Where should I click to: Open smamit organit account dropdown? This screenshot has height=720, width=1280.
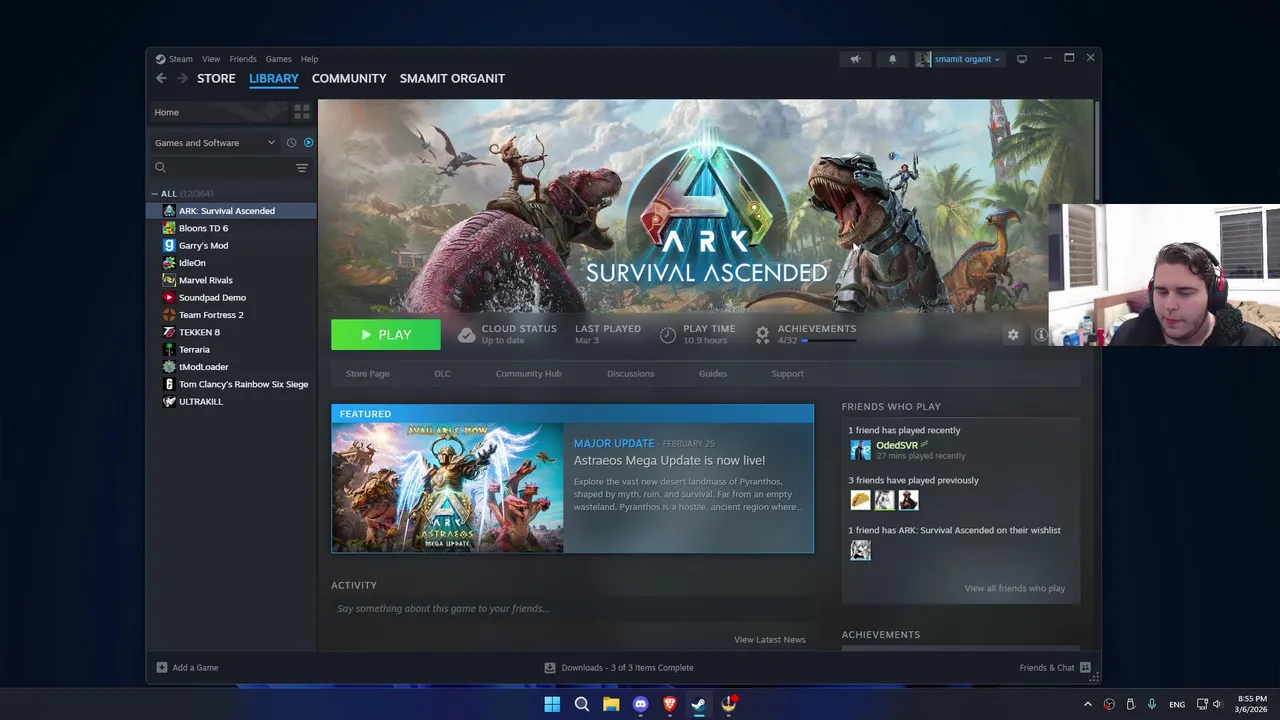pyautogui.click(x=958, y=59)
